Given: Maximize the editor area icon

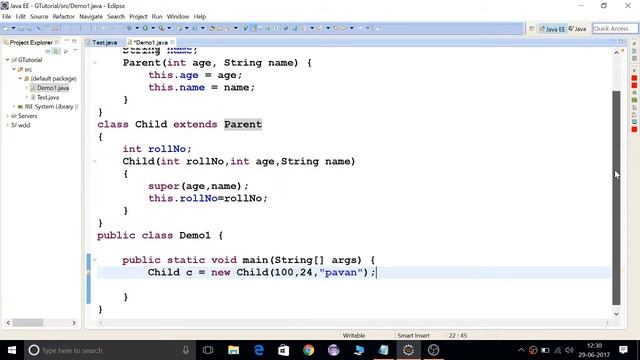Looking at the screenshot, I should [621, 42].
